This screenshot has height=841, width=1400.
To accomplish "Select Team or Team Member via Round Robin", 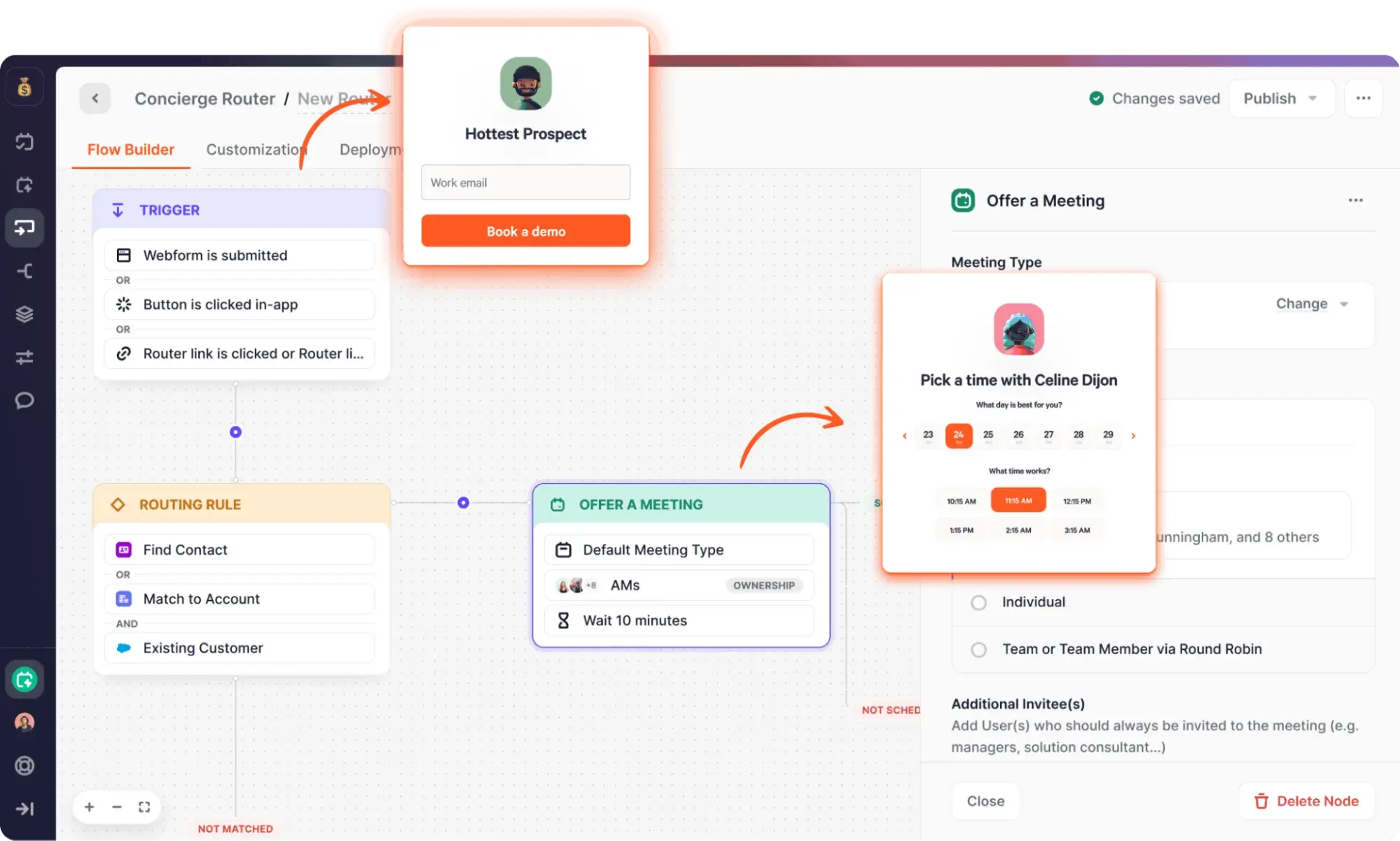I will click(978, 649).
